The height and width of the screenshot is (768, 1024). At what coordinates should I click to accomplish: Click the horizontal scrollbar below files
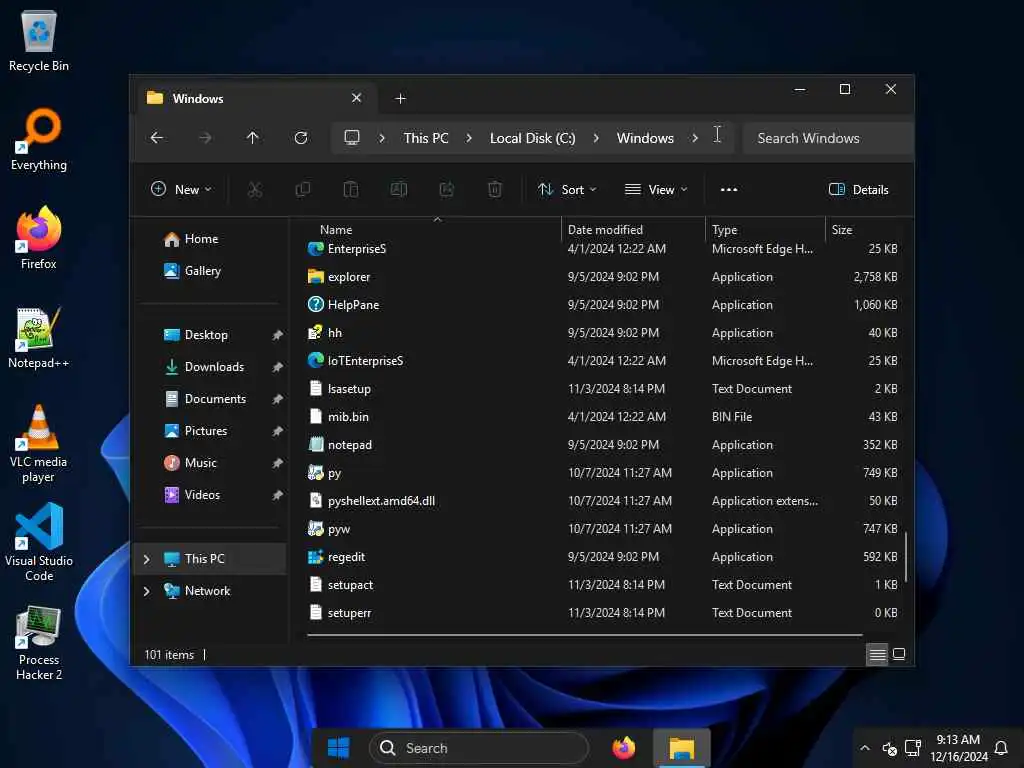[584, 634]
